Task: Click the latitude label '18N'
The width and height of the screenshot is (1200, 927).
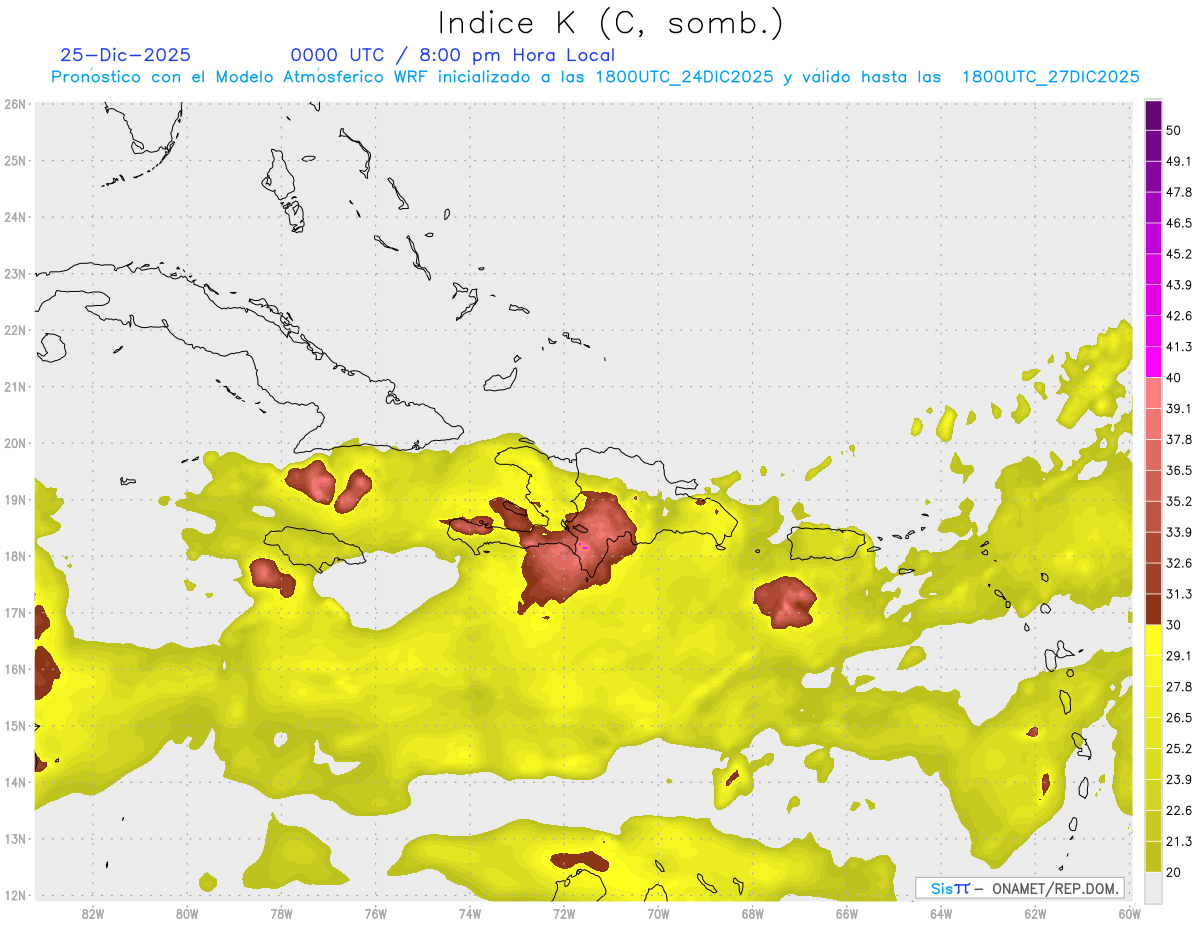Action: (14, 556)
